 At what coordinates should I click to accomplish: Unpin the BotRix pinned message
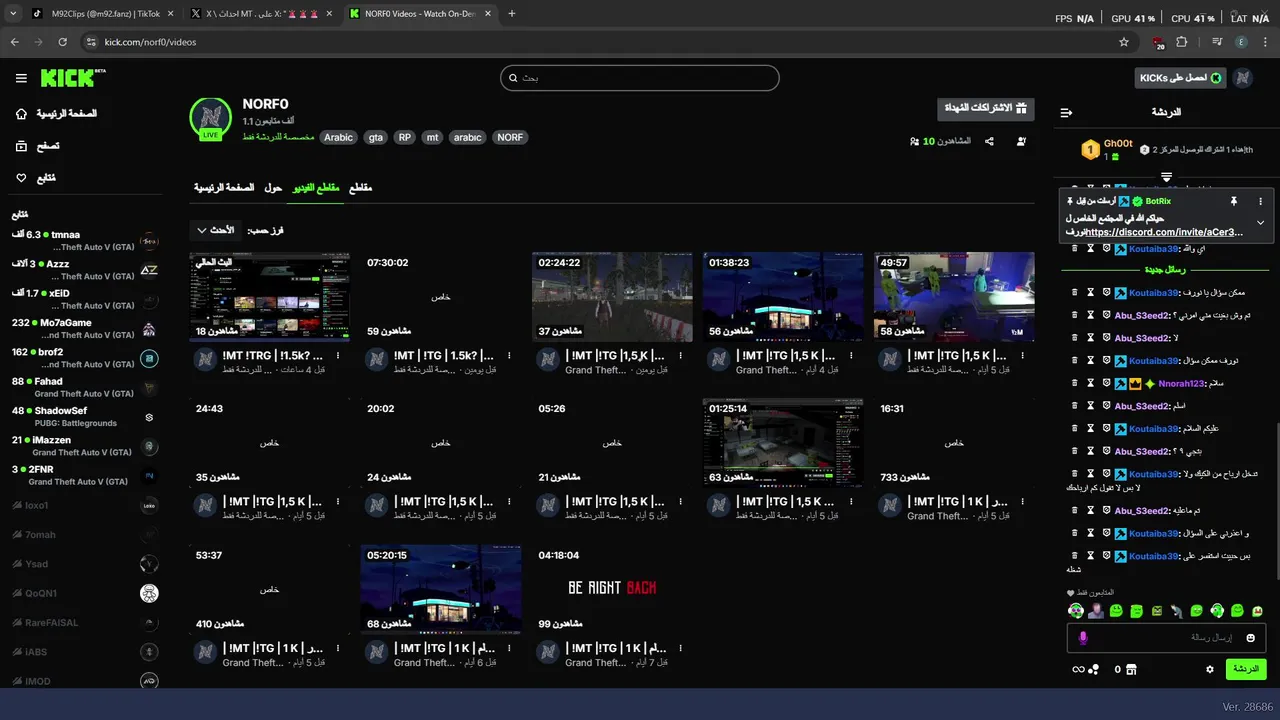point(1236,202)
